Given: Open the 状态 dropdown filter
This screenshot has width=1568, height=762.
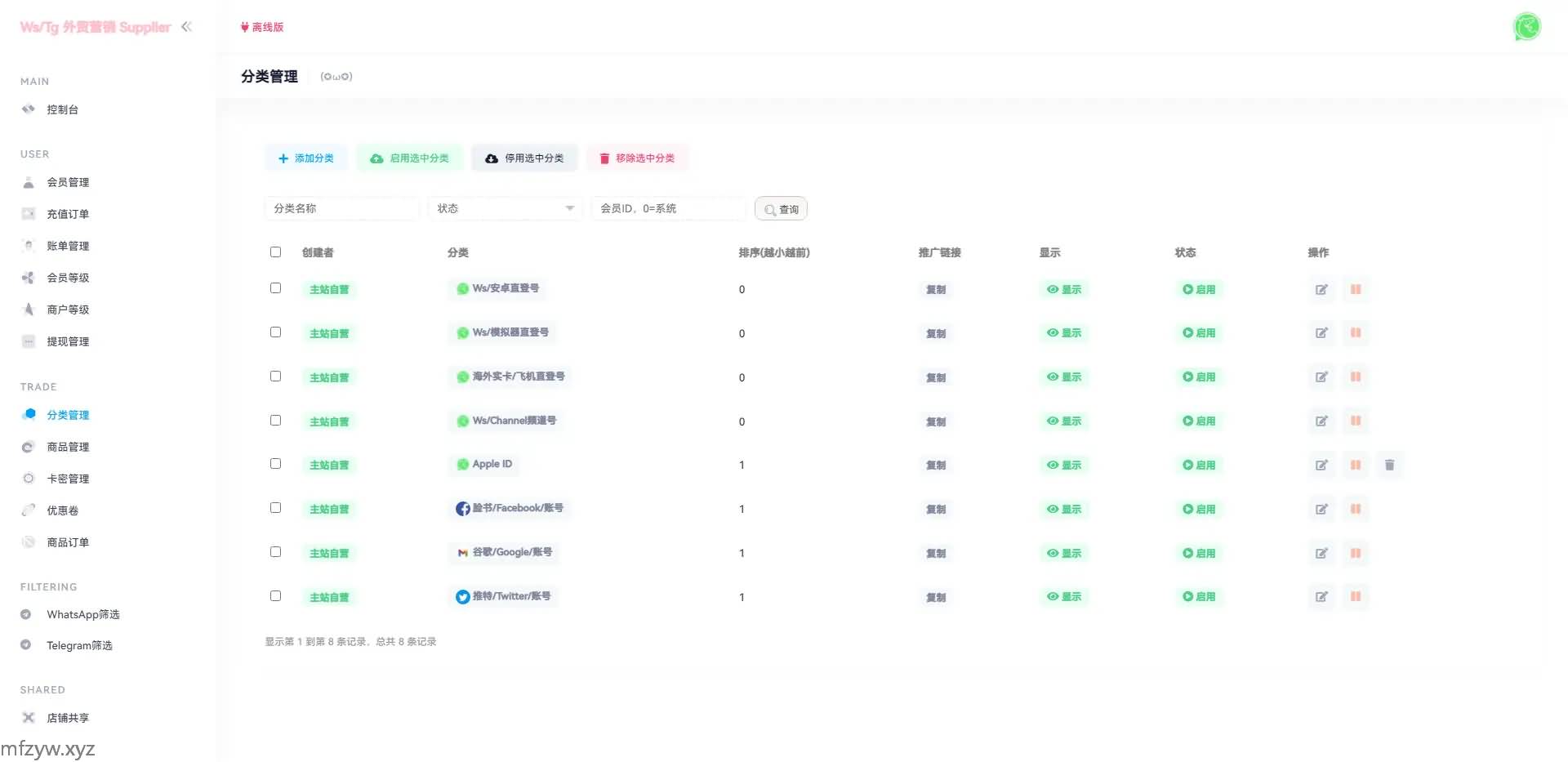Looking at the screenshot, I should tap(504, 208).
